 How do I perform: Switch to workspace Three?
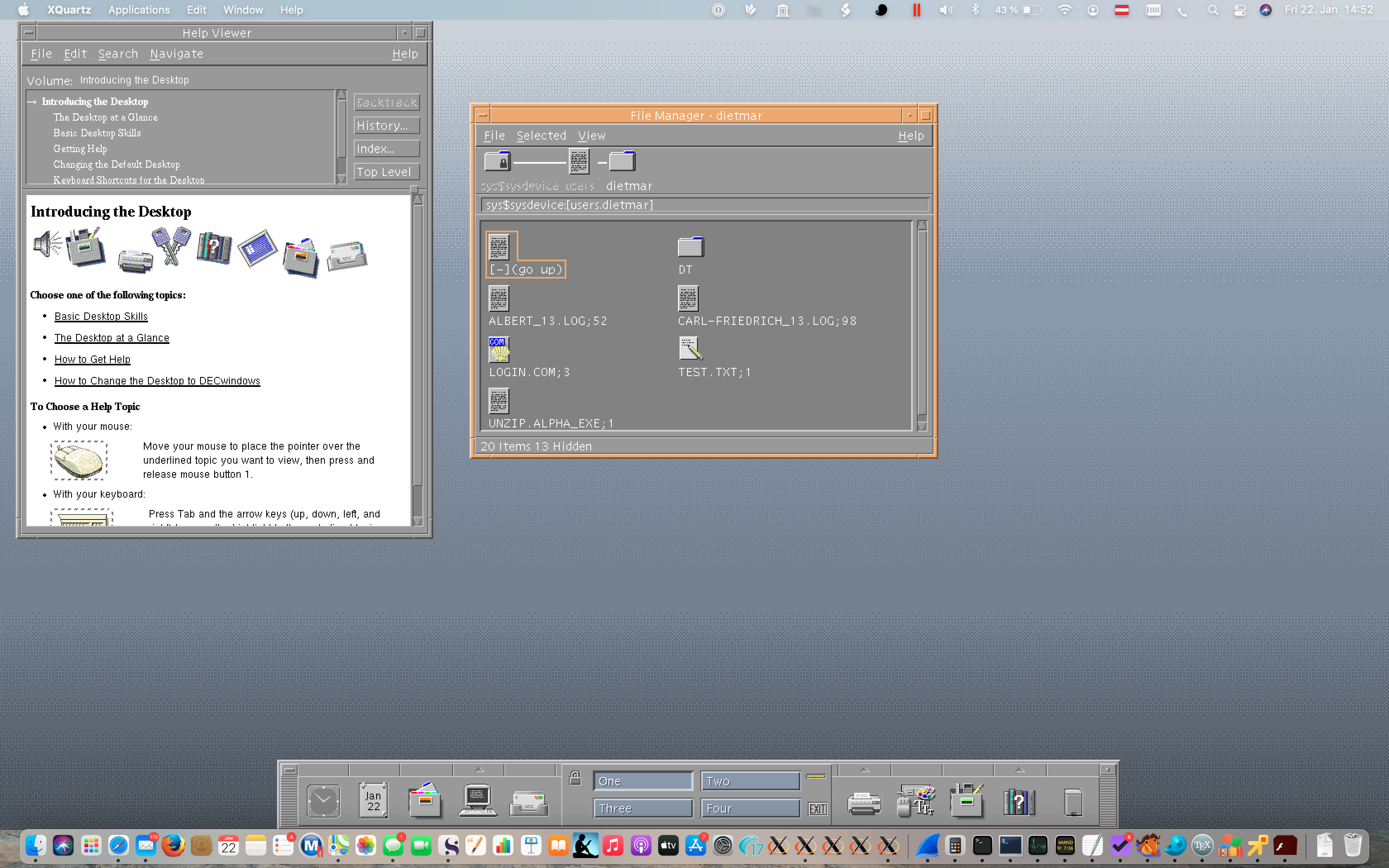click(x=642, y=808)
